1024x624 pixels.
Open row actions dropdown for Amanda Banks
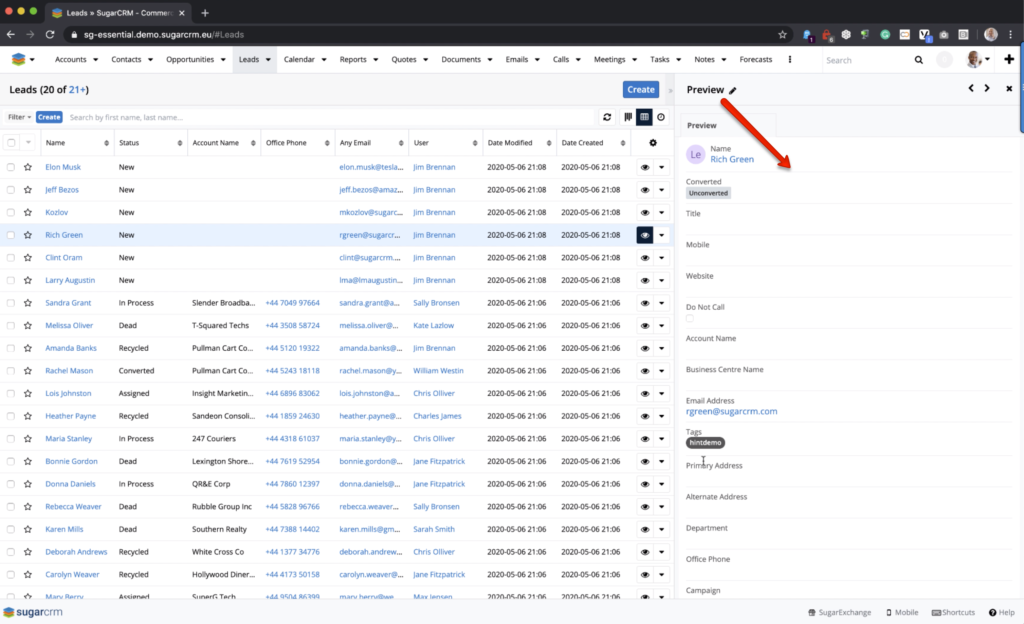[x=662, y=349]
